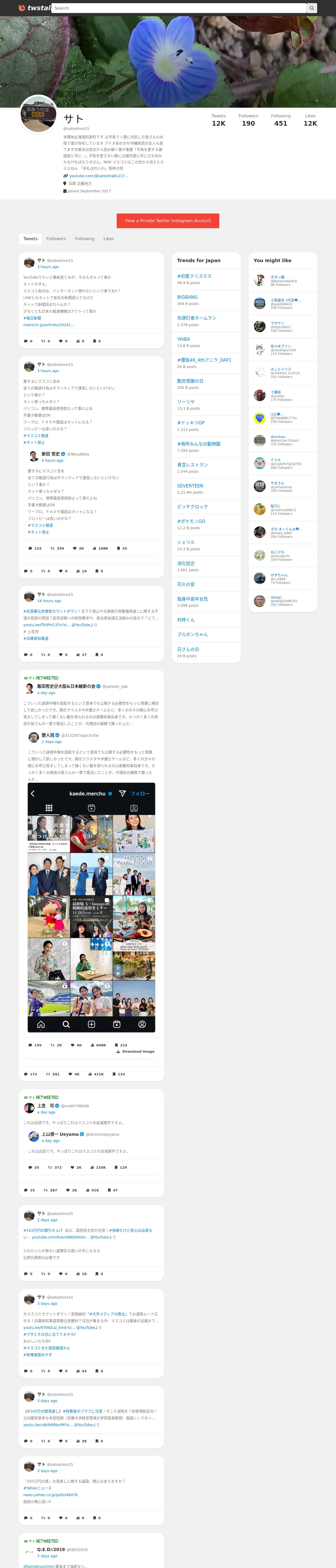Open the youtube.com/@satoshia81217 profile link
Viewport: 336px width, 1568px height.
click(x=99, y=176)
